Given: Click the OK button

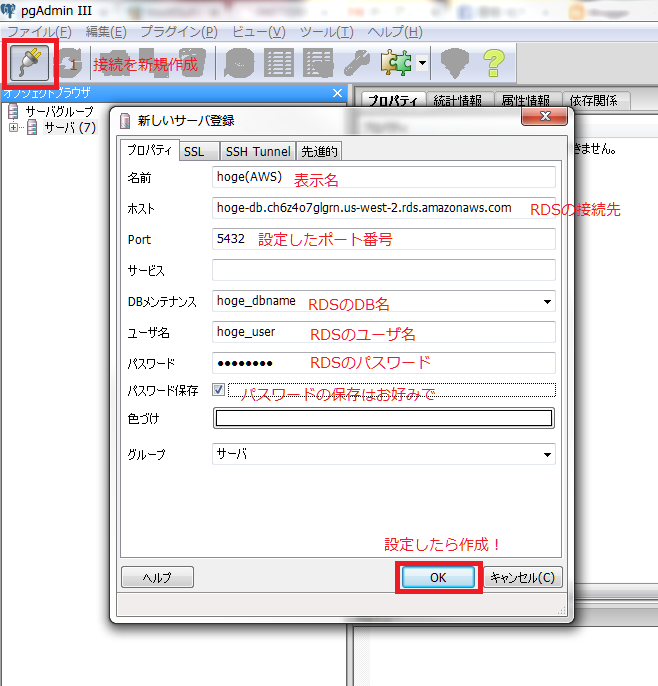Looking at the screenshot, I should tap(438, 578).
